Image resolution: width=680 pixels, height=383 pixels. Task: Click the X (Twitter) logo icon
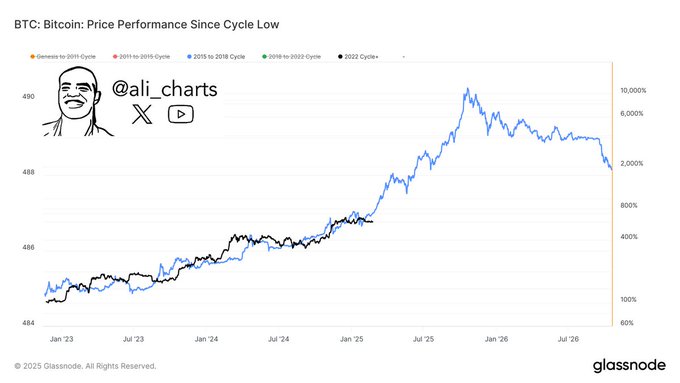[142, 114]
